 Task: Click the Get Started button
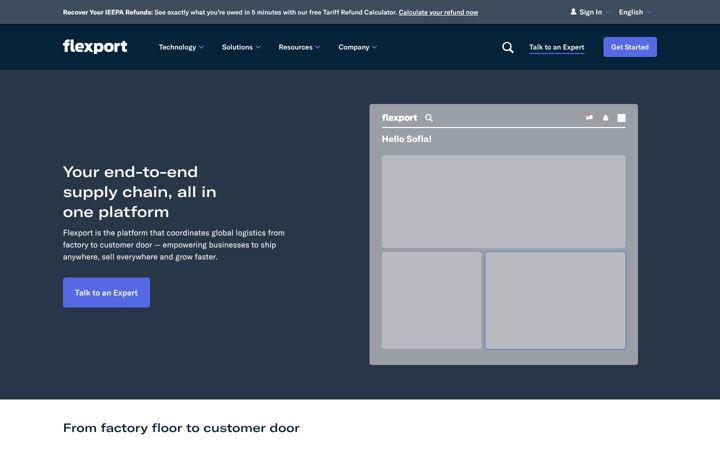[x=630, y=47]
